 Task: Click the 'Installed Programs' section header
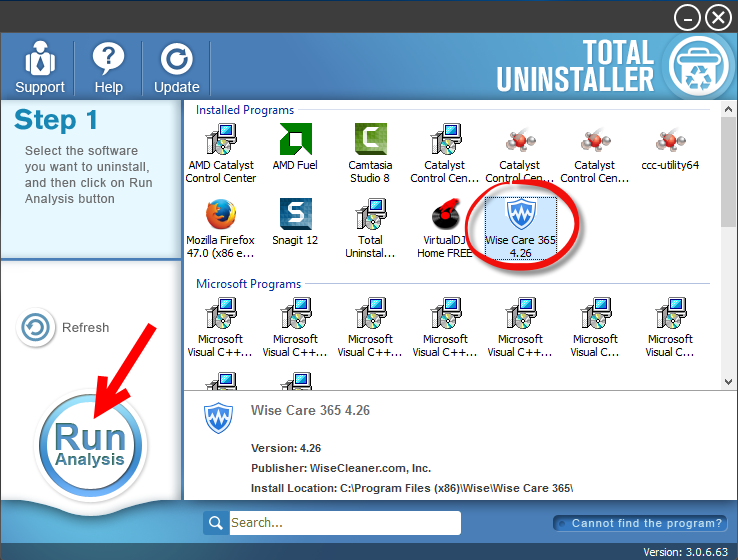[245, 110]
